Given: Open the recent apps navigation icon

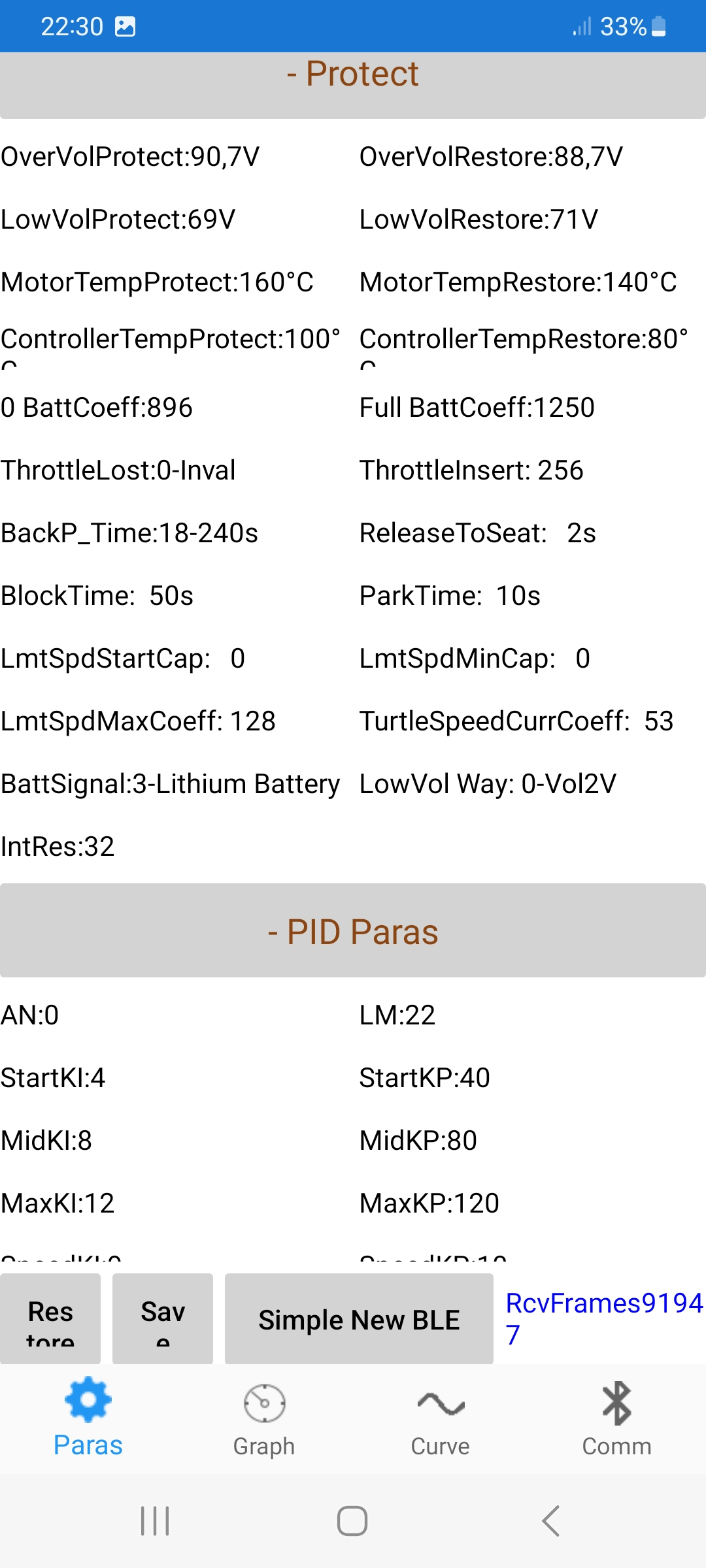Looking at the screenshot, I should pyautogui.click(x=156, y=1521).
